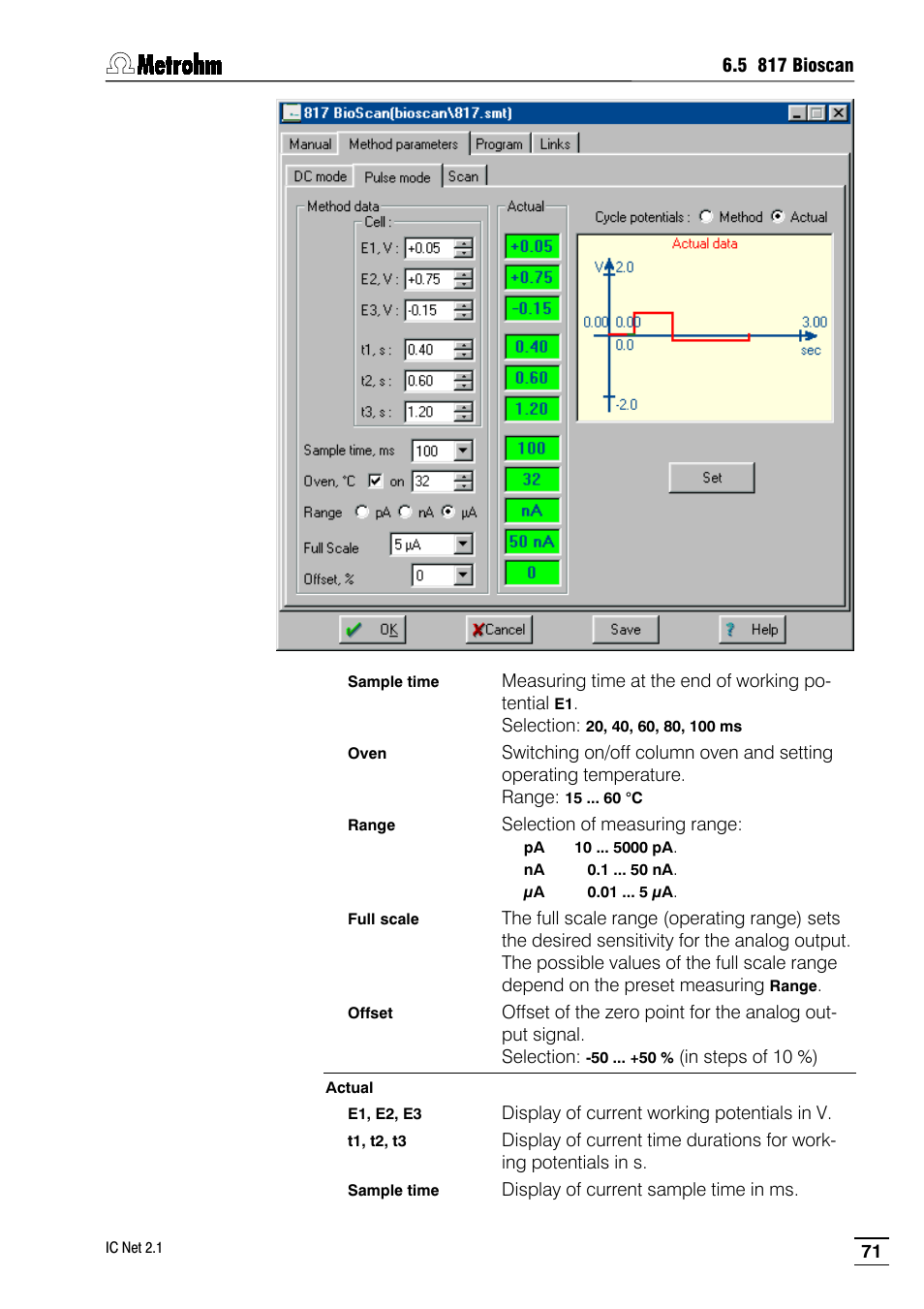This screenshot has width=924, height=1309.
Task: Click the t1, s input field
Action: (x=430, y=350)
